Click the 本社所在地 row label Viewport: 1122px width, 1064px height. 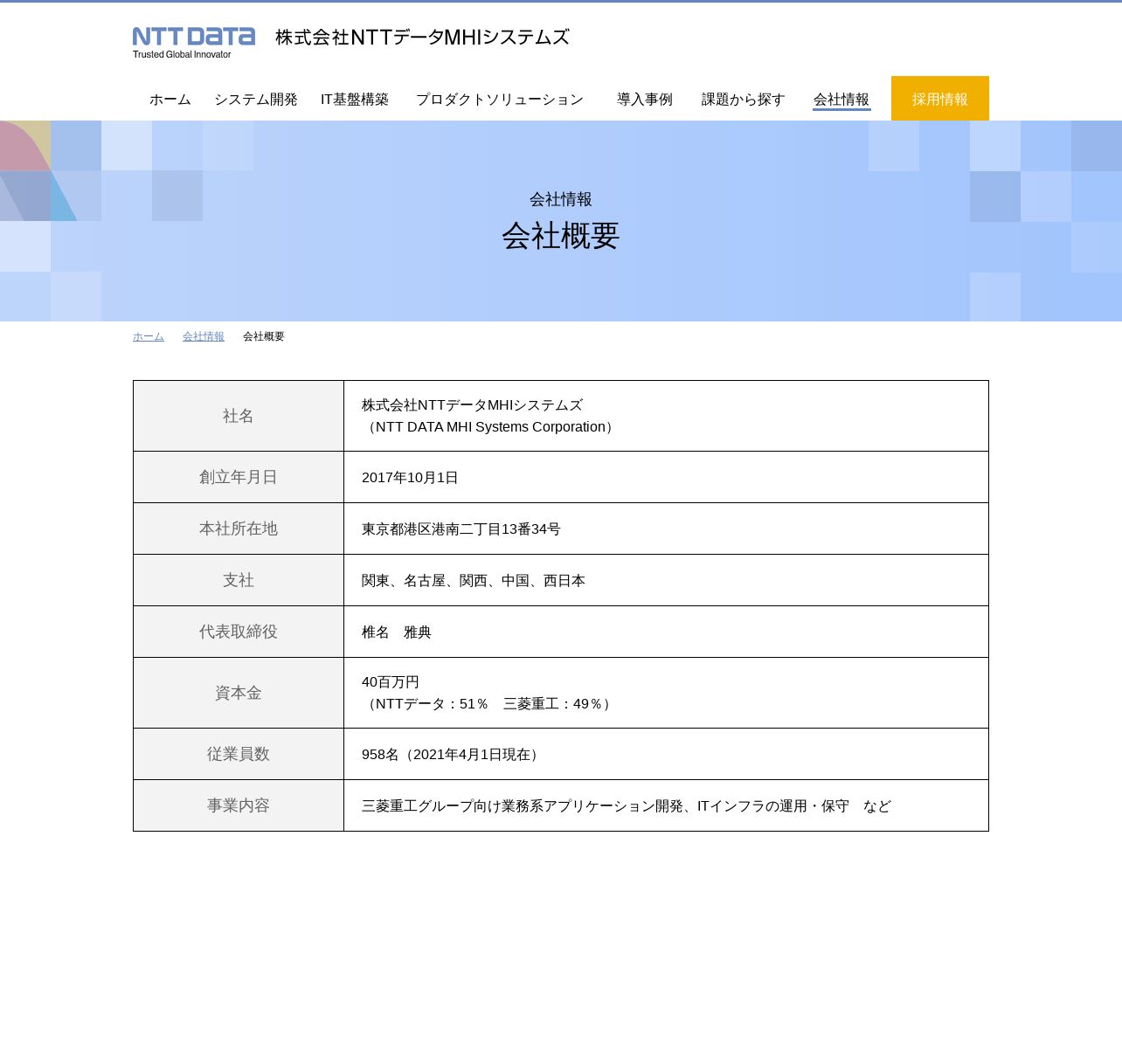[x=239, y=529]
